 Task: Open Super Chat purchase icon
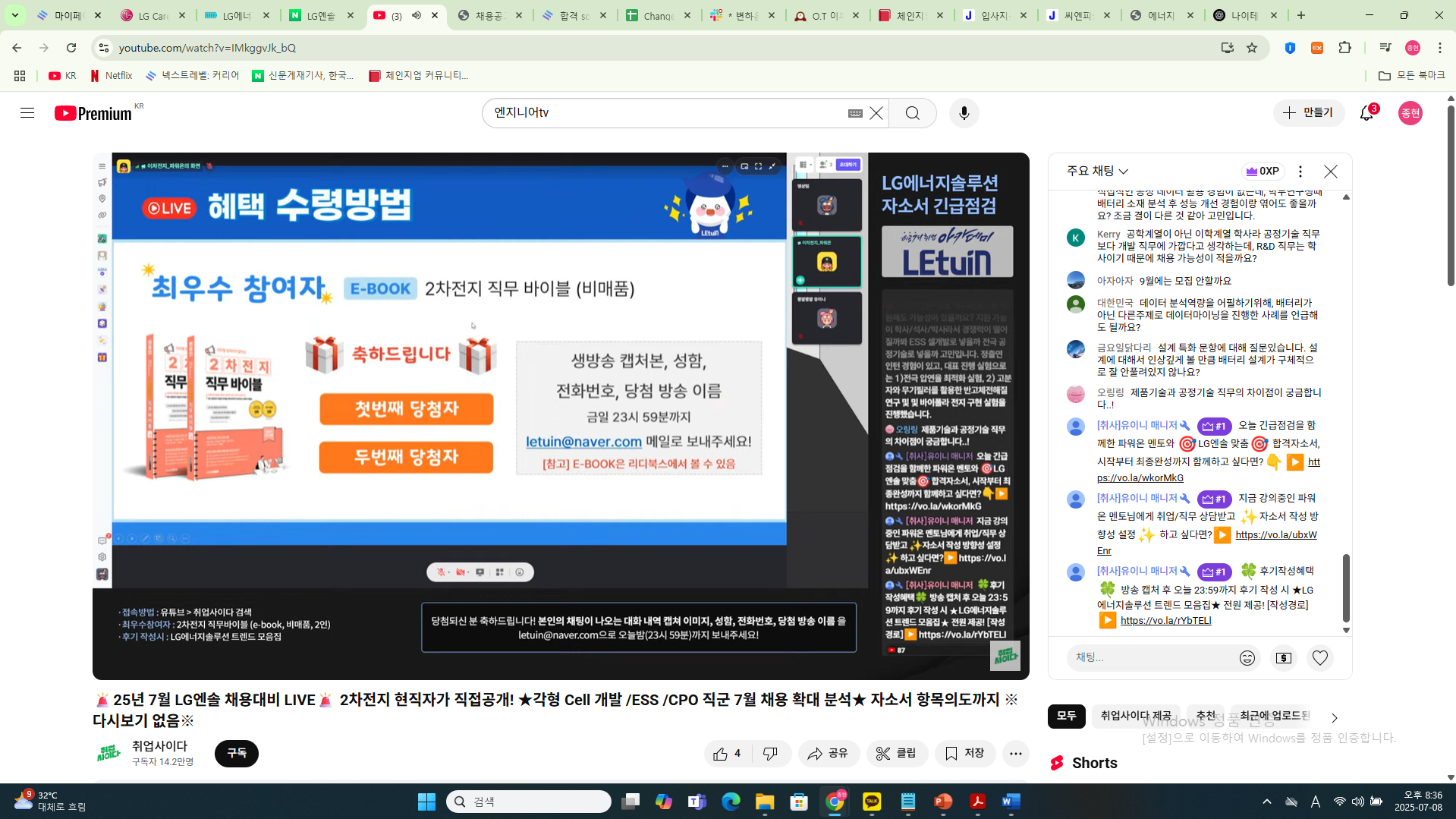click(x=1284, y=658)
